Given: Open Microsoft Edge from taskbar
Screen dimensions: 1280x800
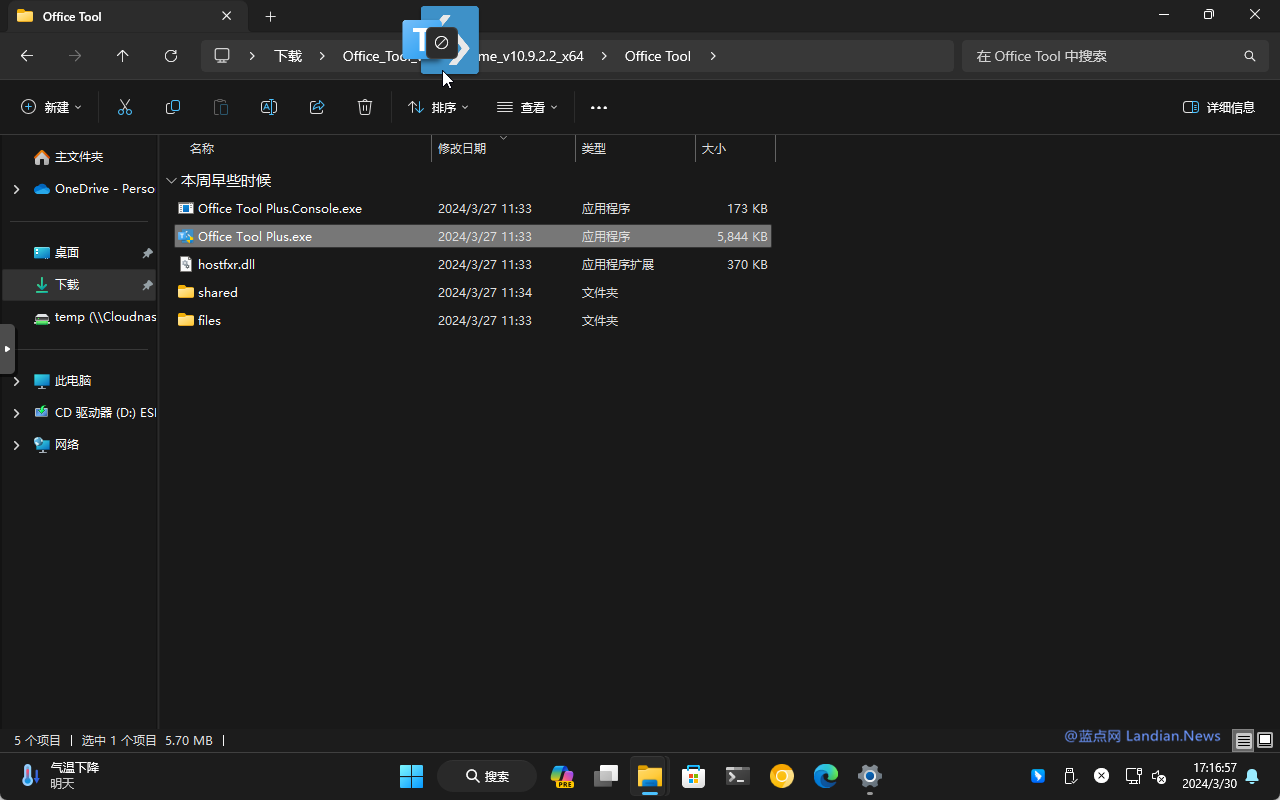Looking at the screenshot, I should coord(826,776).
